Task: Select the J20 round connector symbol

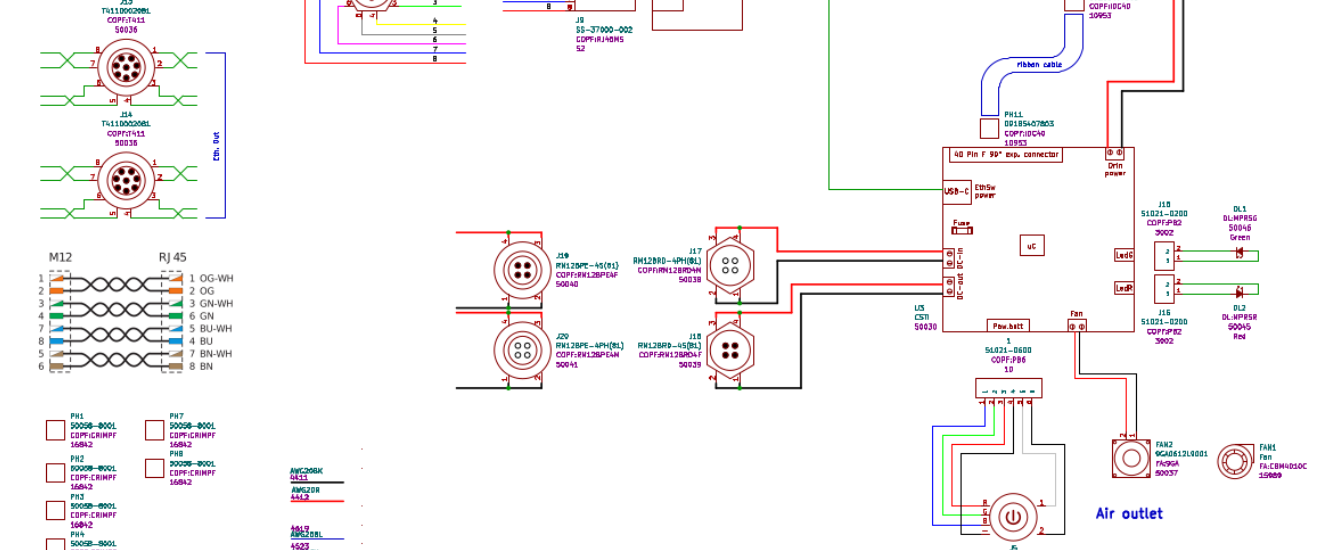Action: 520,349
